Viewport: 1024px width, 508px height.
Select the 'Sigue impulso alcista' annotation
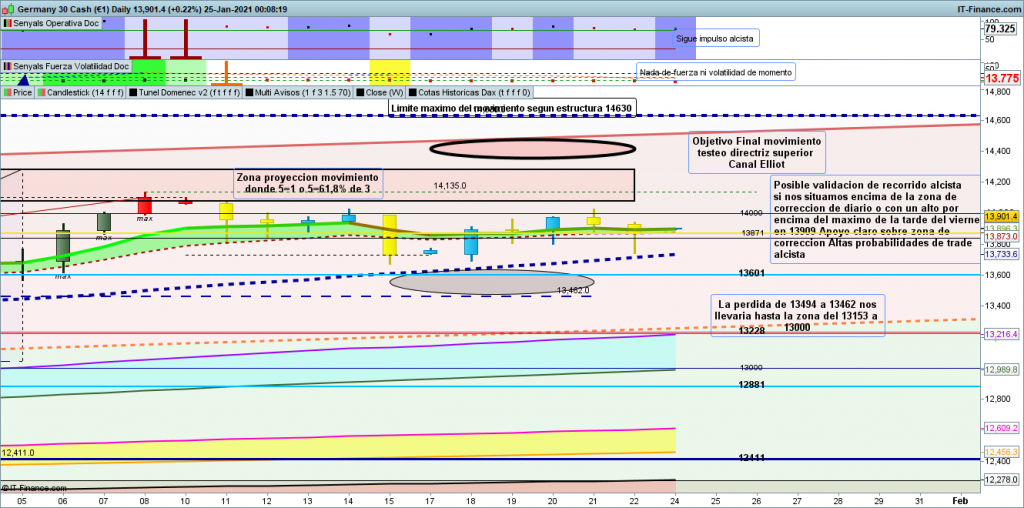pyautogui.click(x=716, y=39)
